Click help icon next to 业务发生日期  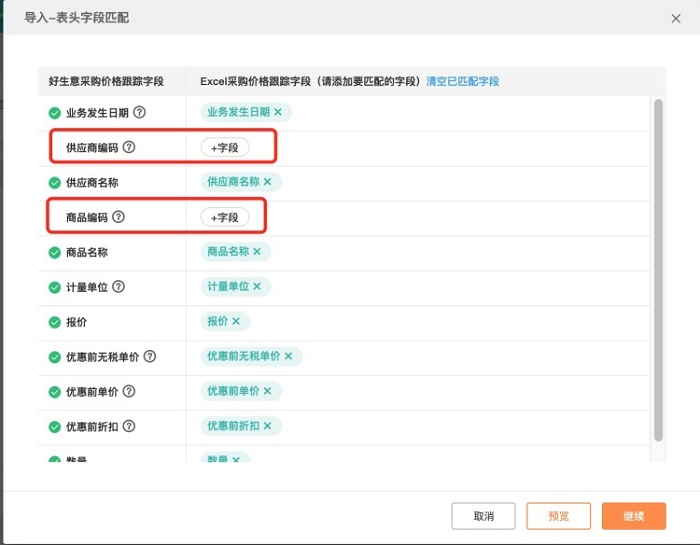coord(139,112)
